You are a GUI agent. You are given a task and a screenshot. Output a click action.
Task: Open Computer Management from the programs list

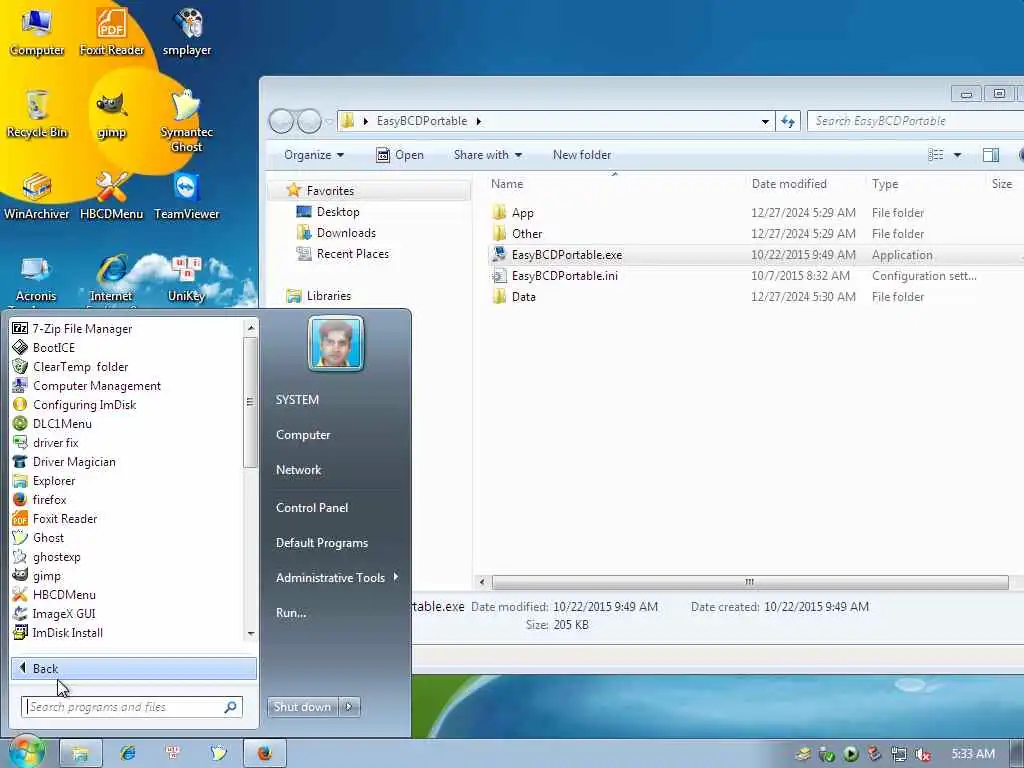97,385
